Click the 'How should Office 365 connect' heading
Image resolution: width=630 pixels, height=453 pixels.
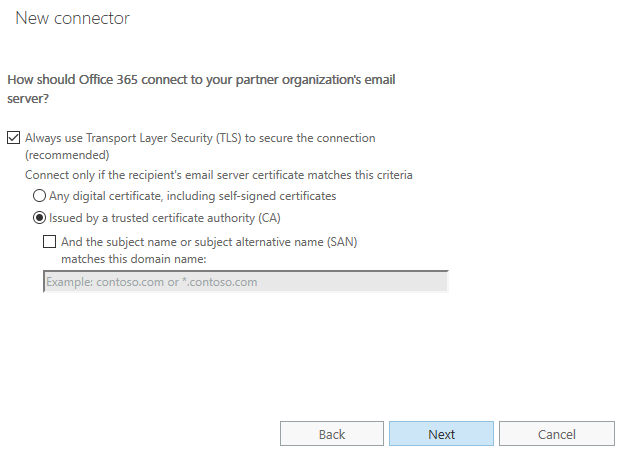tap(210, 77)
